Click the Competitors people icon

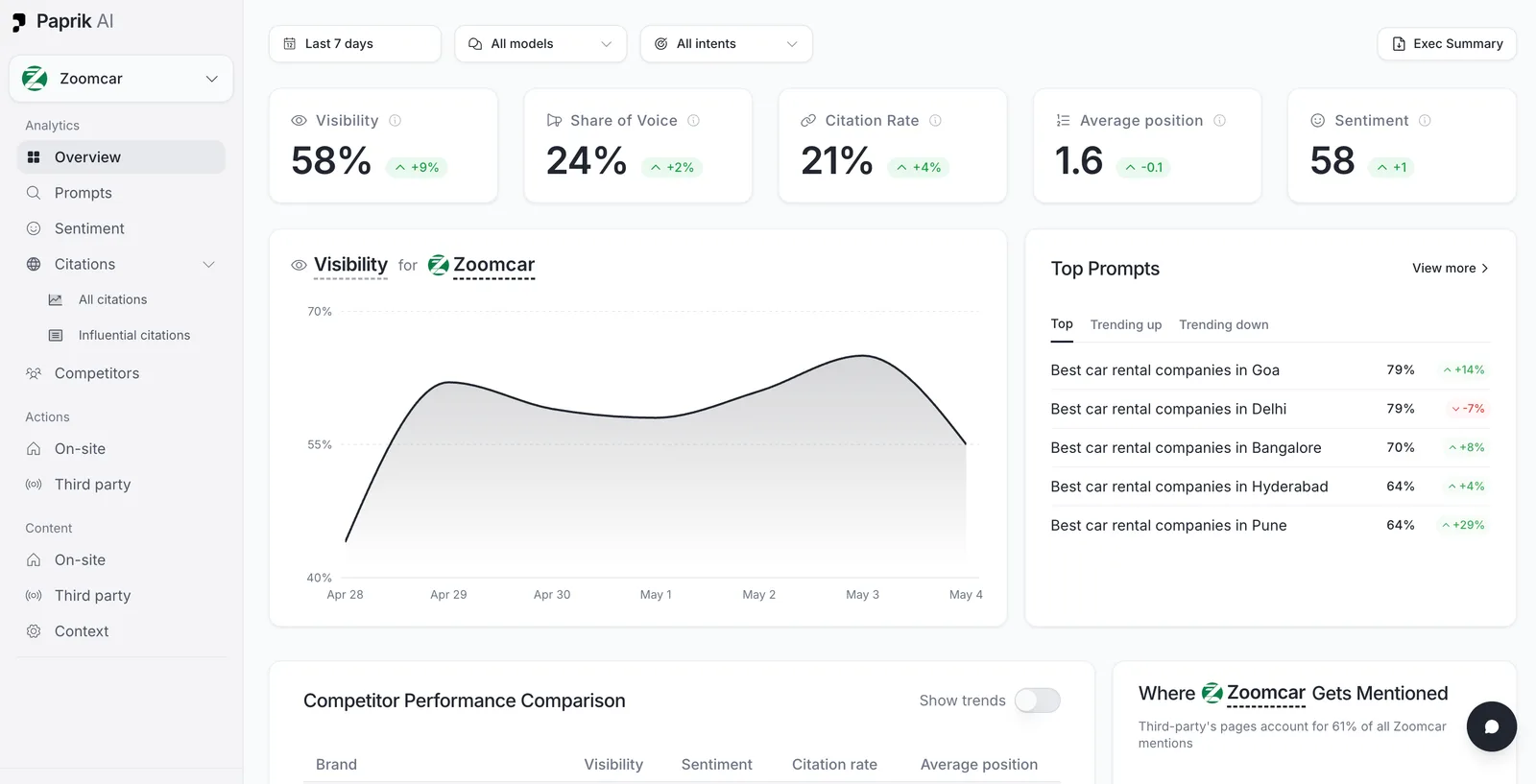tap(34, 373)
